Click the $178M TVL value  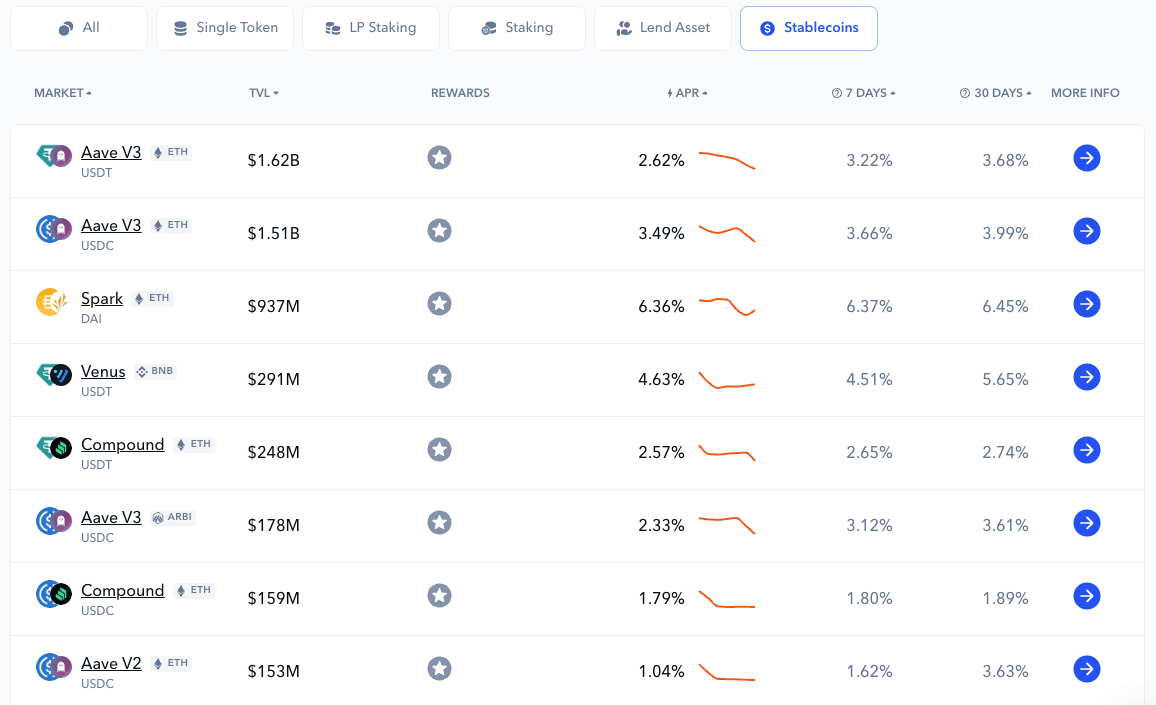274,525
